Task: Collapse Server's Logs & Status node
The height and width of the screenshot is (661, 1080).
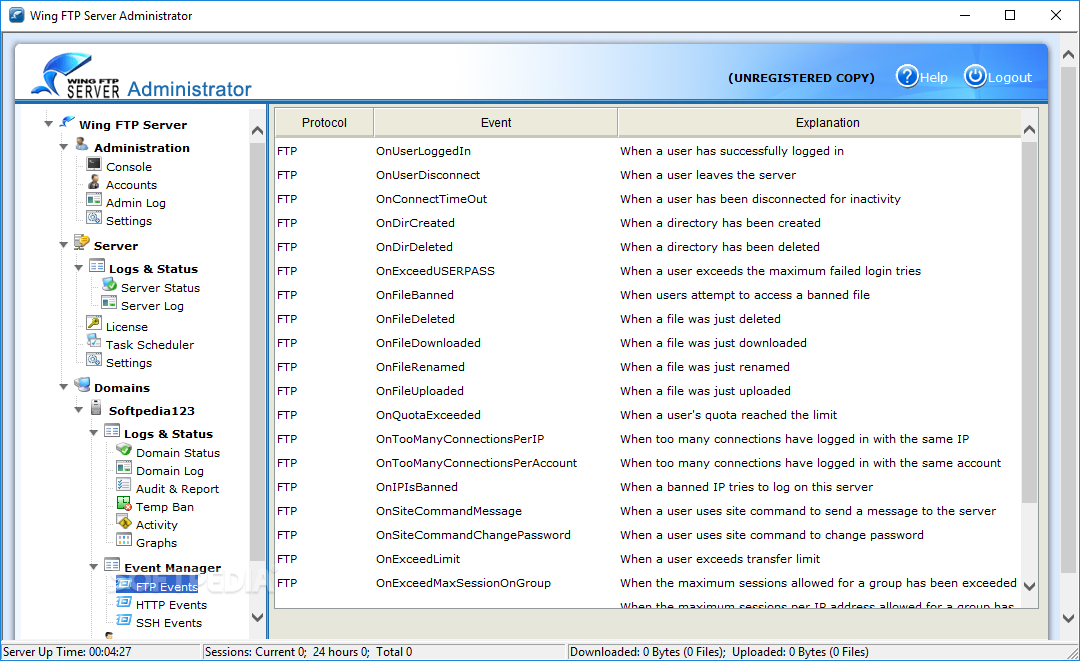Action: (79, 268)
